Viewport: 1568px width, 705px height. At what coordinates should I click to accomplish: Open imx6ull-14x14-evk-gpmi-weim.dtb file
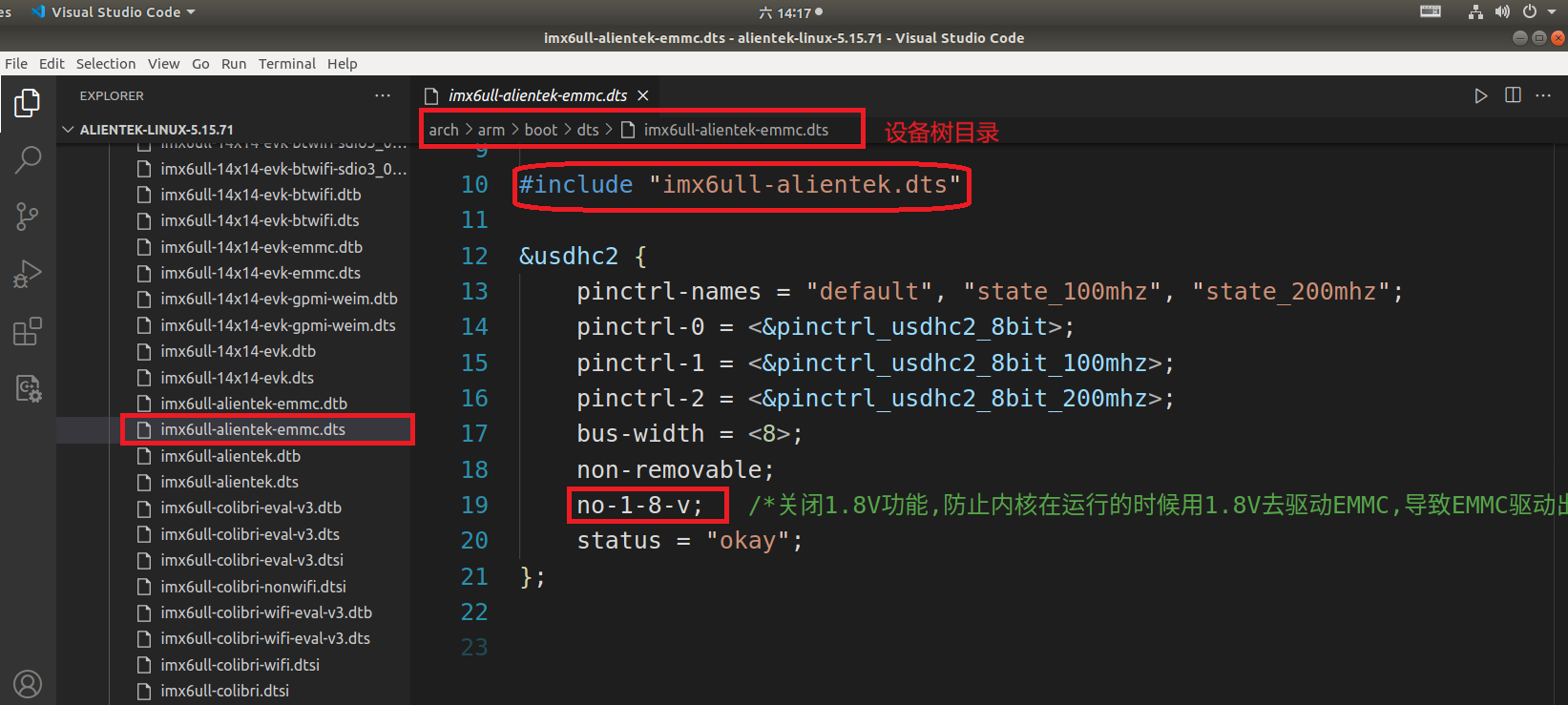click(279, 299)
